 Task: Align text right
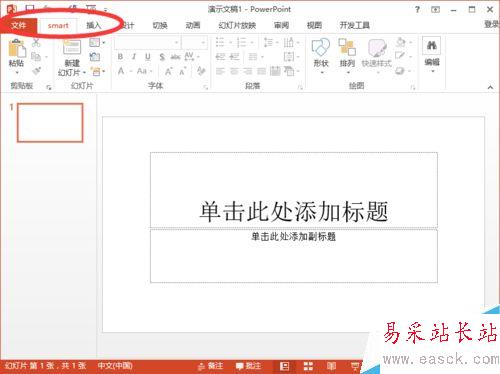point(248,71)
